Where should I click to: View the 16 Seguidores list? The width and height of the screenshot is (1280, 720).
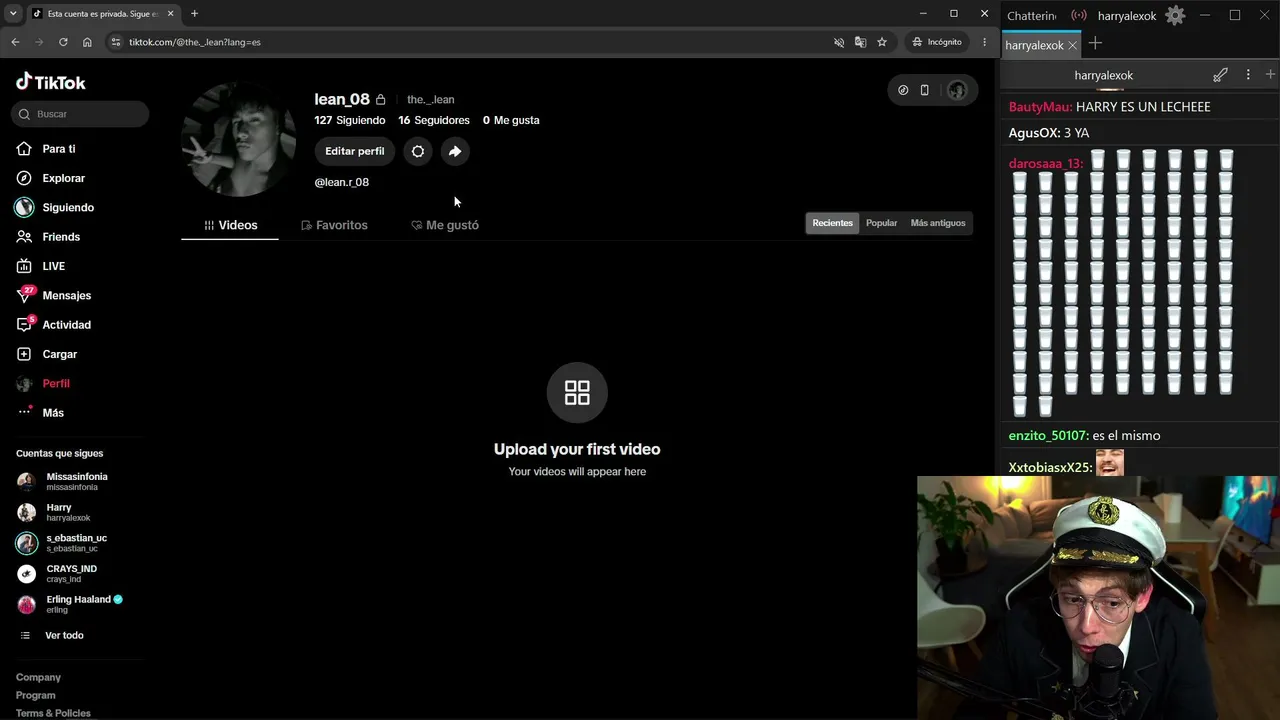pyautogui.click(x=434, y=120)
